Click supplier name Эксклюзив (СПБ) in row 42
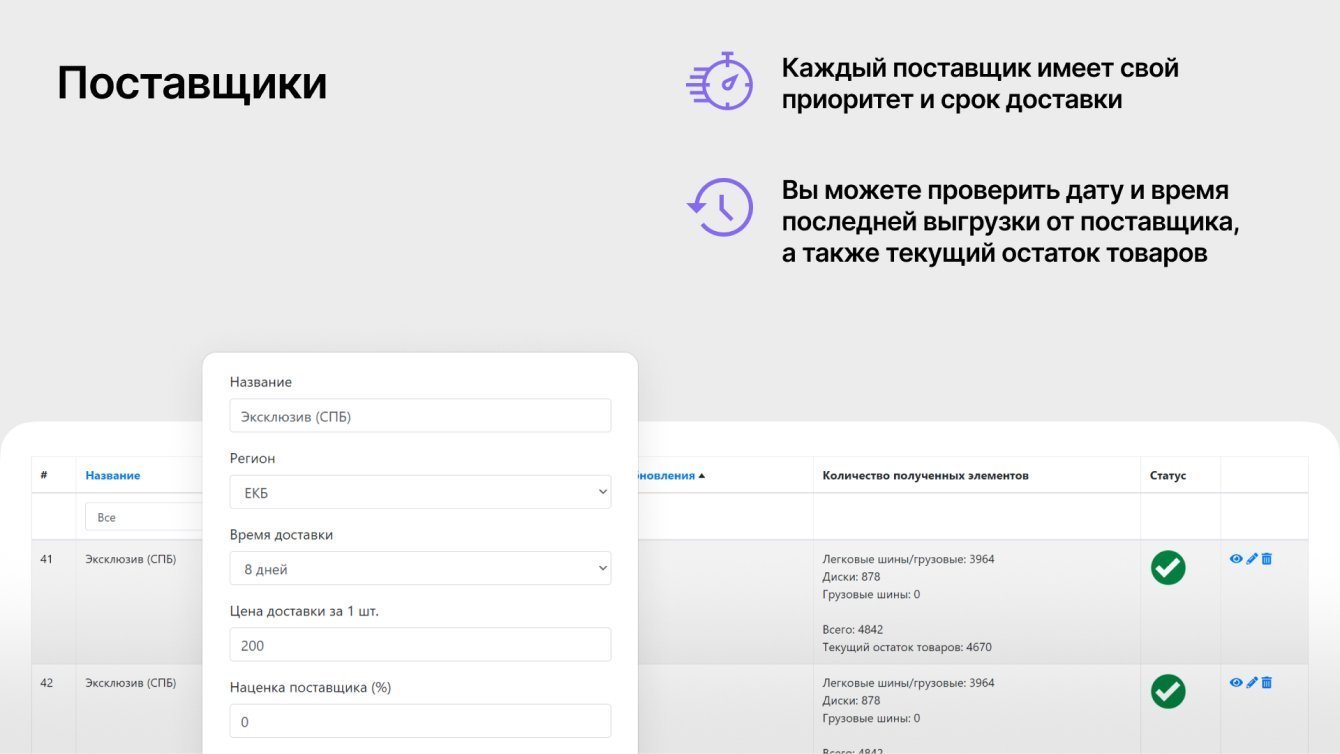The height and width of the screenshot is (754, 1340). [131, 683]
